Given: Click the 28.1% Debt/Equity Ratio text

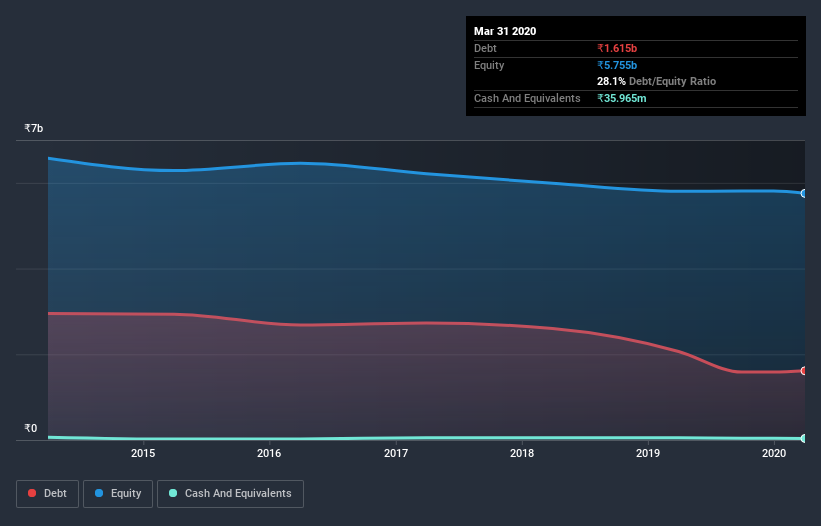Looking at the screenshot, I should coord(656,81).
